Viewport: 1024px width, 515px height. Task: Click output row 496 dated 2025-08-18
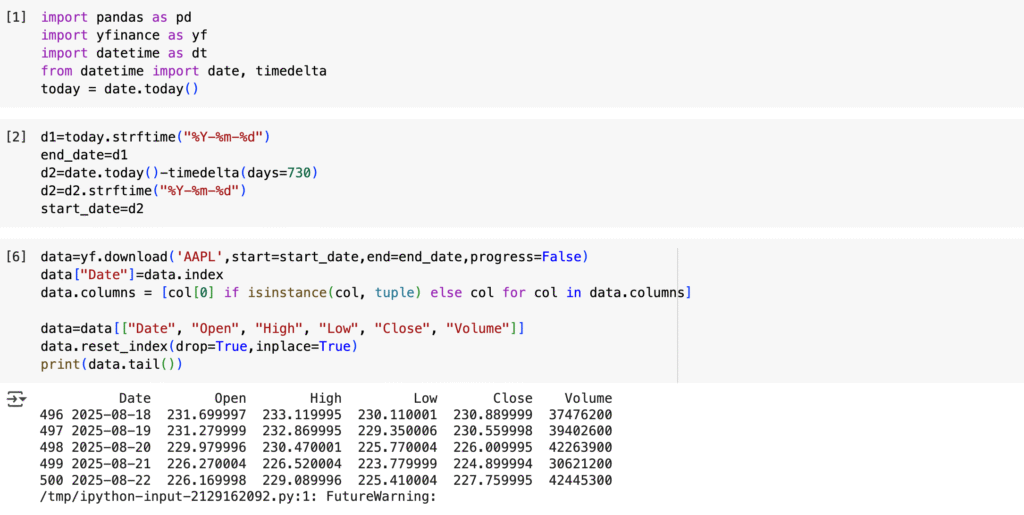(x=326, y=414)
